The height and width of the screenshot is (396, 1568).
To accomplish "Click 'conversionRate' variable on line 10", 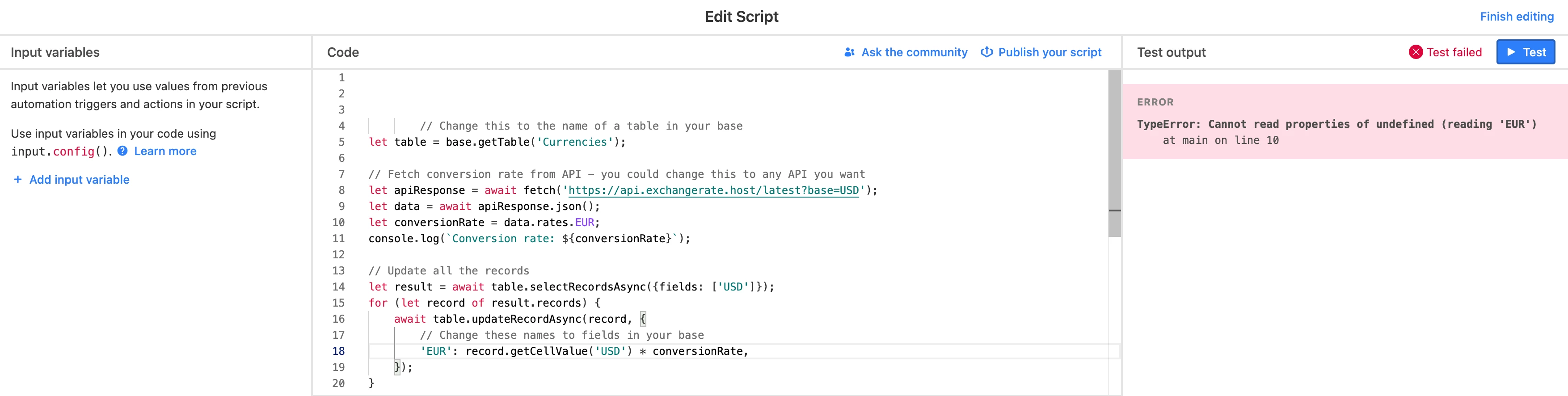I will [439, 223].
